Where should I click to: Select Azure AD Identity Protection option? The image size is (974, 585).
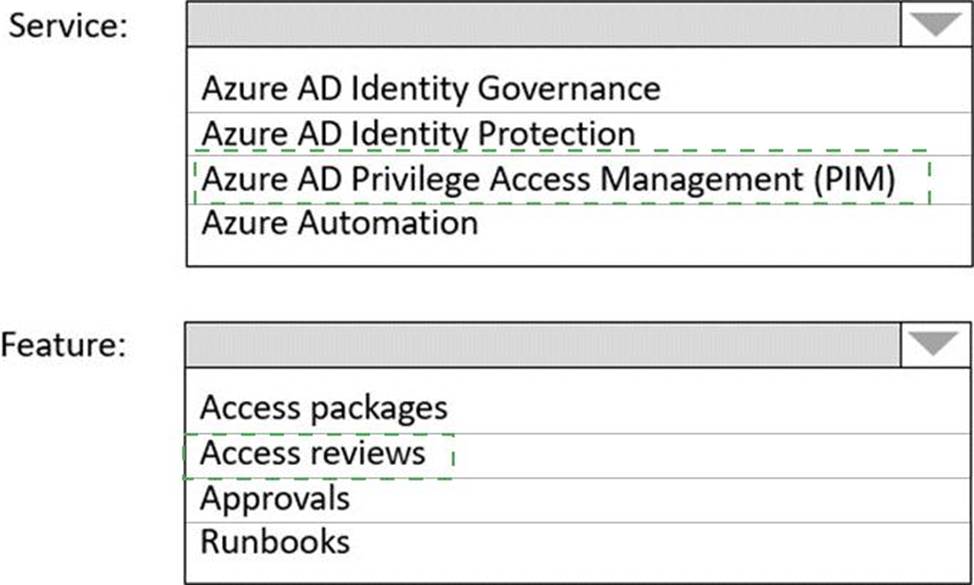[x=418, y=133]
